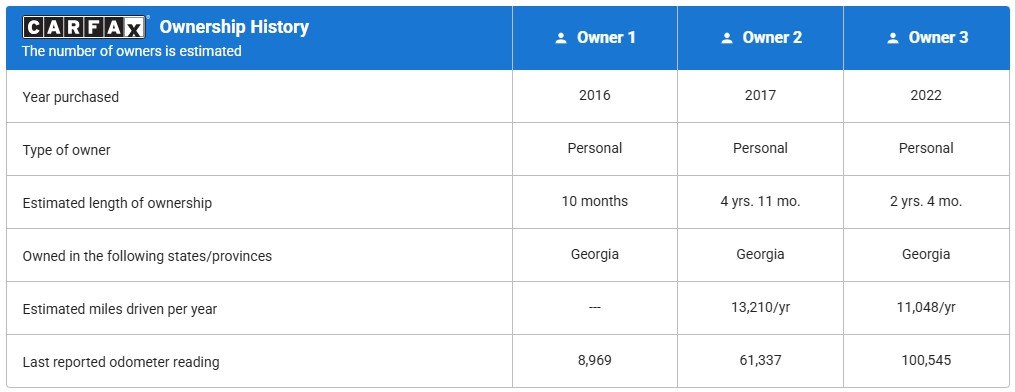The height and width of the screenshot is (392, 1015).
Task: Click Owner 2 purchase year 2017
Action: [x=760, y=96]
